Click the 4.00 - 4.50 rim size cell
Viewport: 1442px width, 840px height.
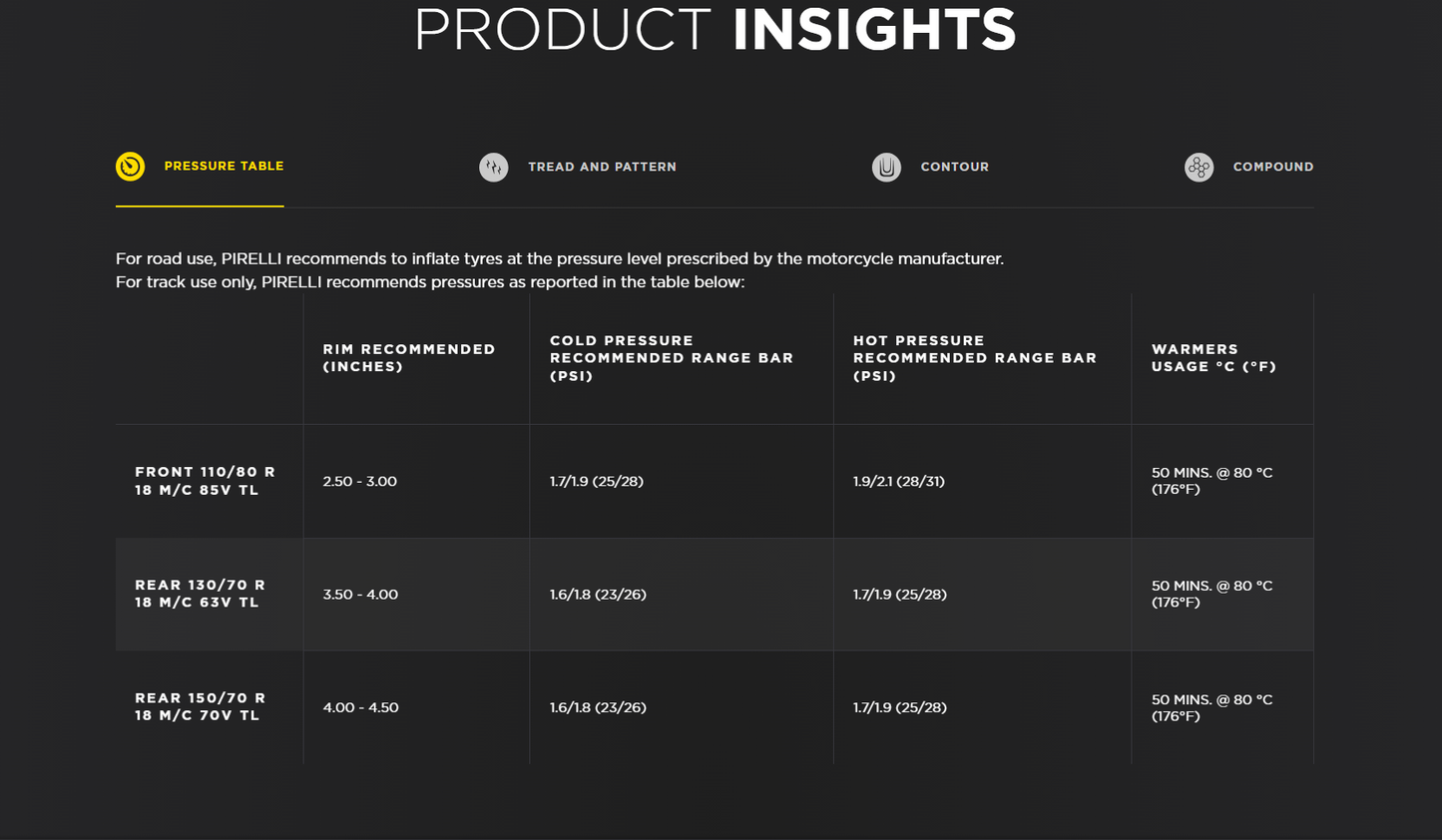[360, 707]
